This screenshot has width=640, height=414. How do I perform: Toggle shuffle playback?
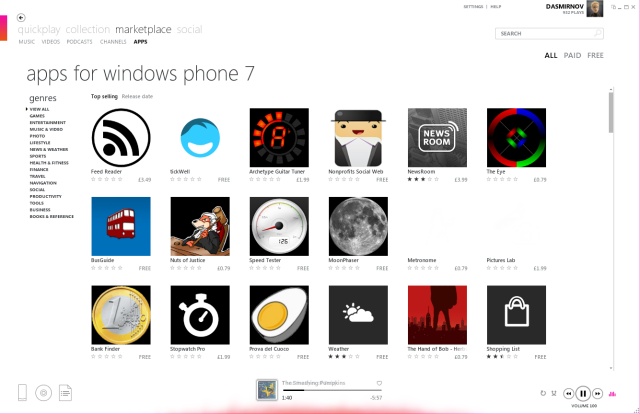554,393
